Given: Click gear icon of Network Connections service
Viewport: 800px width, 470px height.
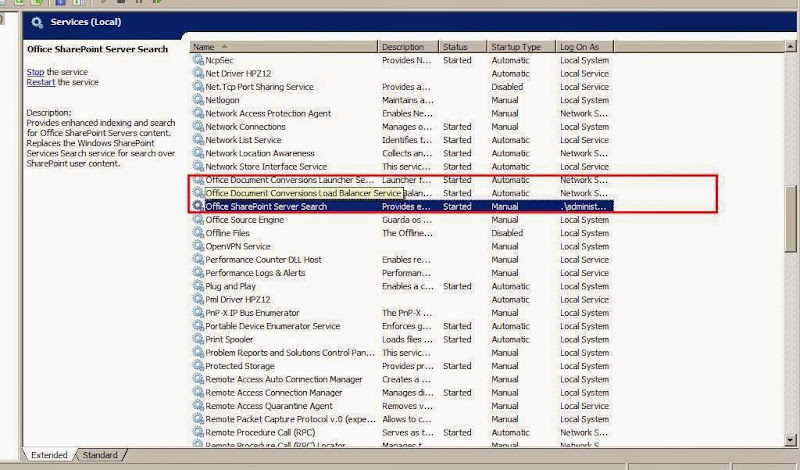Looking at the screenshot, I should [x=197, y=126].
